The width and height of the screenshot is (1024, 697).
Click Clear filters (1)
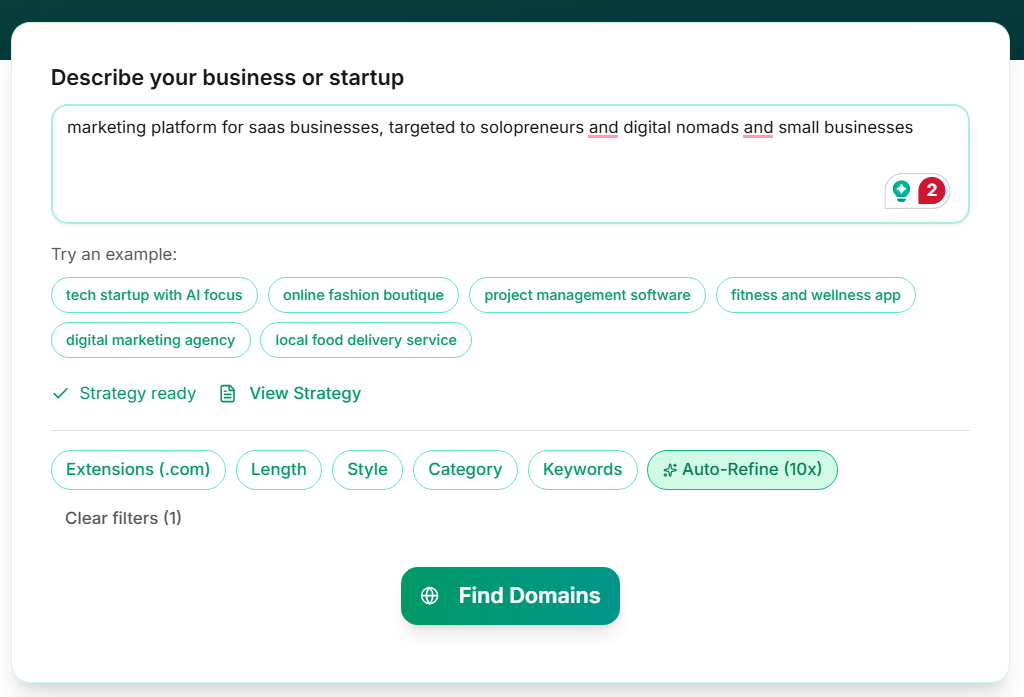123,518
